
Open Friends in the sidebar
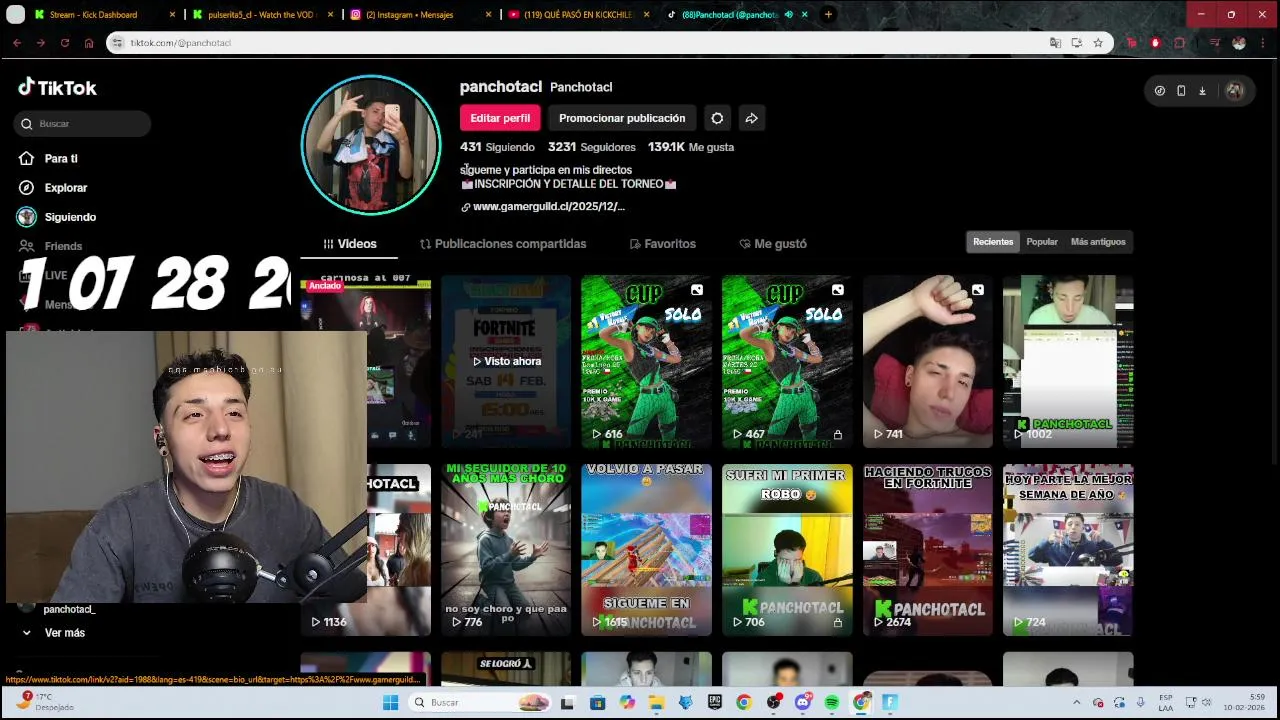[x=50, y=246]
